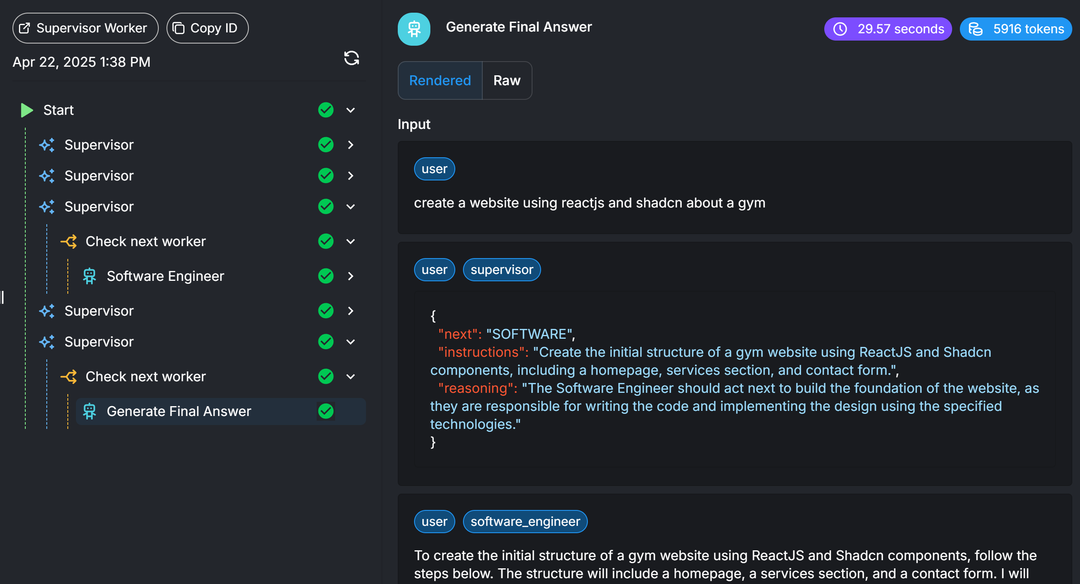This screenshot has height=584, width=1080.
Task: Select Generate Final Answer in the tree
Action: click(179, 411)
